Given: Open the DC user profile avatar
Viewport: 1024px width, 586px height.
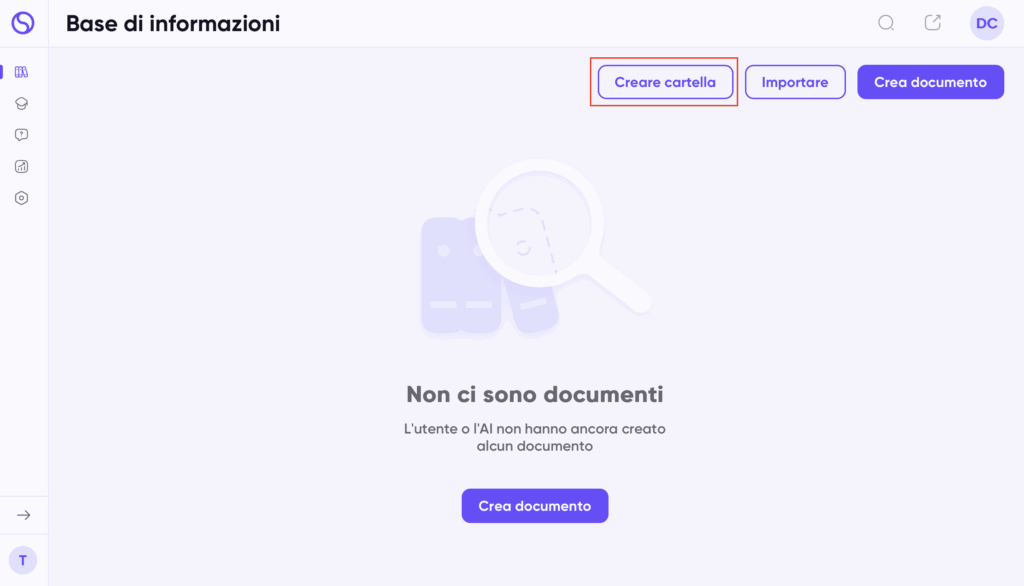Looking at the screenshot, I should coord(987,24).
